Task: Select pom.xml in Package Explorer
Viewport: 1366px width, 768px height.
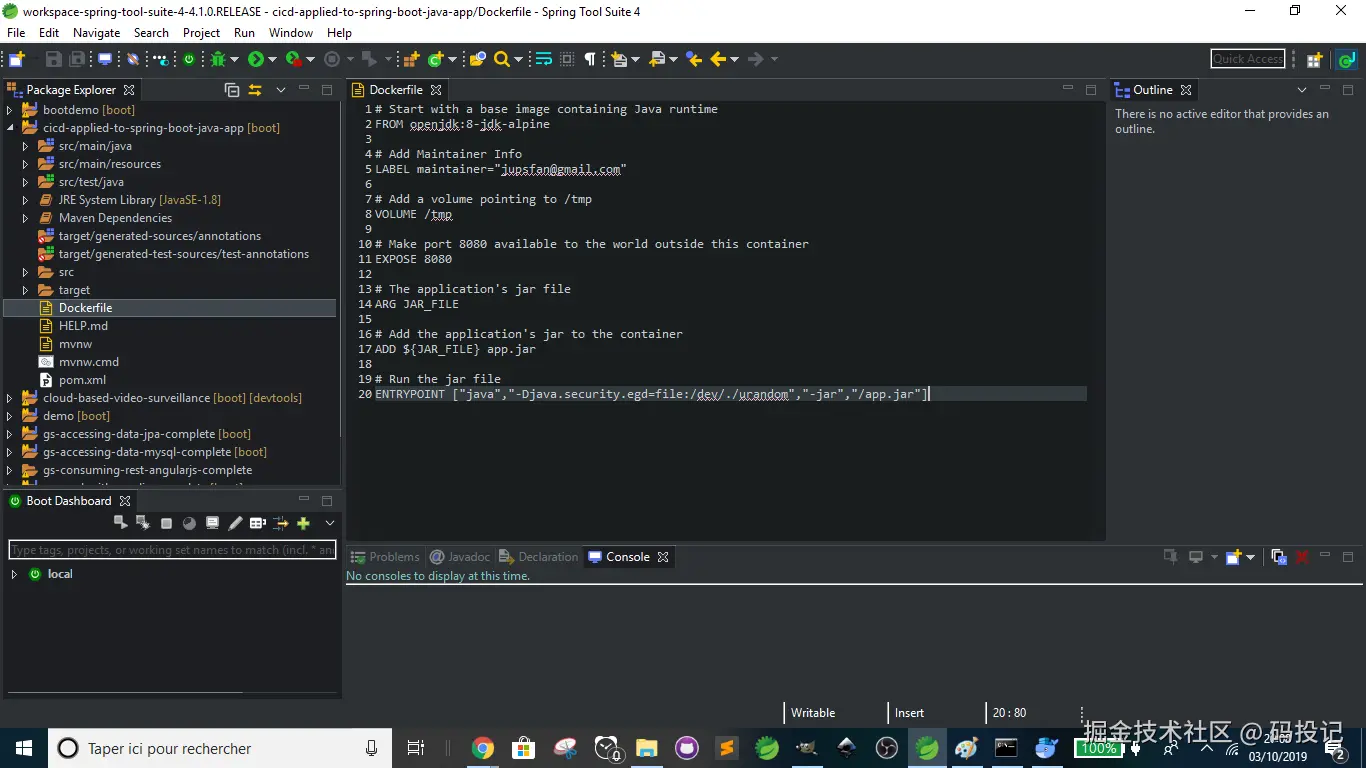Action: pyautogui.click(x=82, y=380)
